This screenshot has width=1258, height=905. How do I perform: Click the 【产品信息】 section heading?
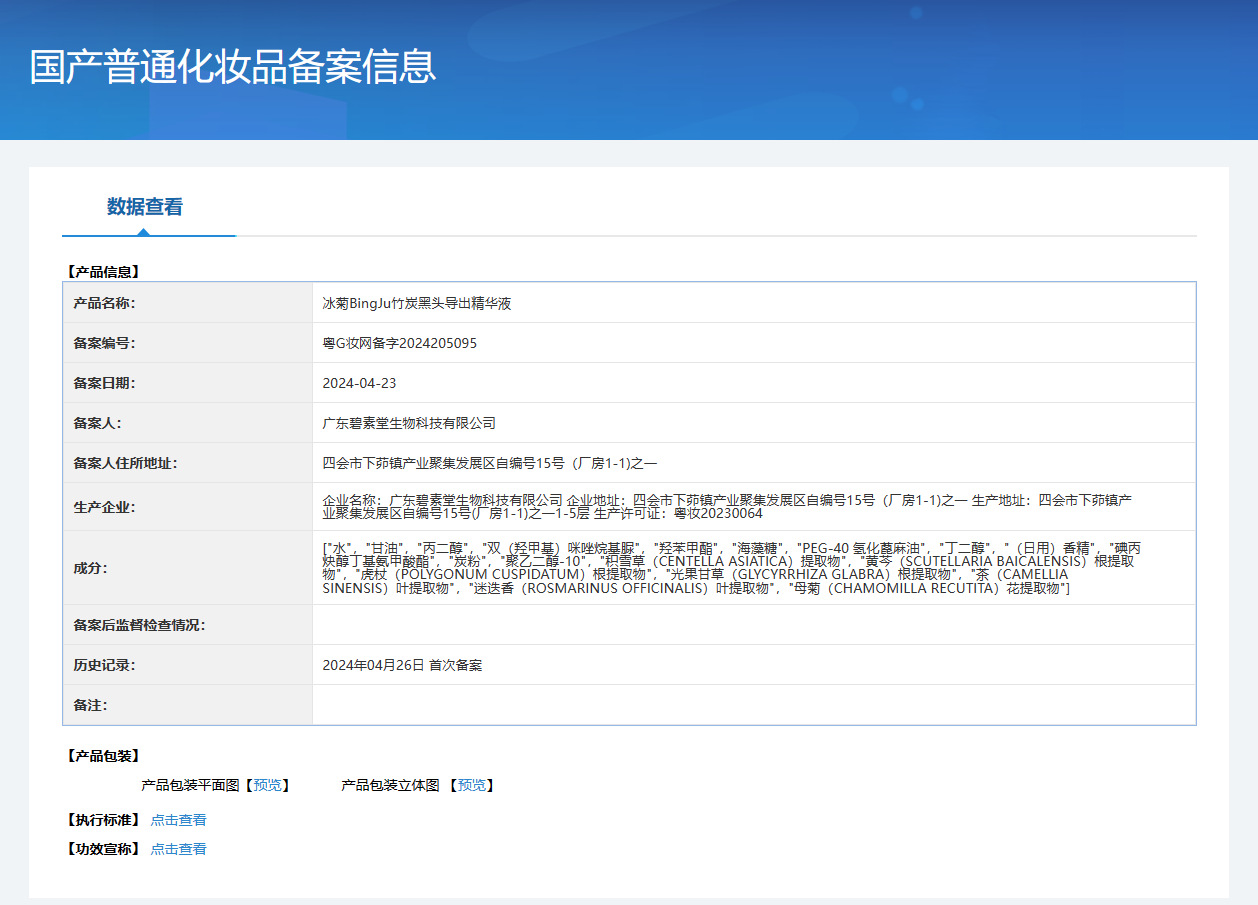(103, 271)
